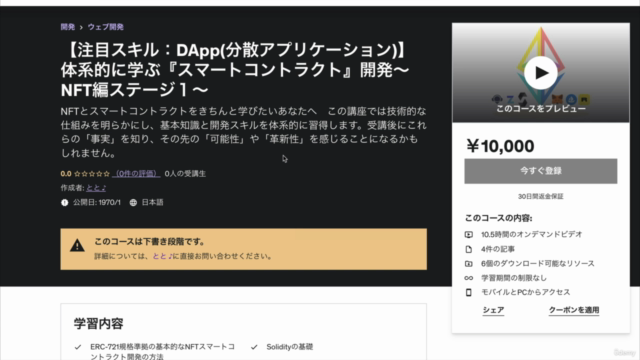The height and width of the screenshot is (360, 640).
Task: Click 学習期間の制限なし text
Action: click(x=513, y=278)
